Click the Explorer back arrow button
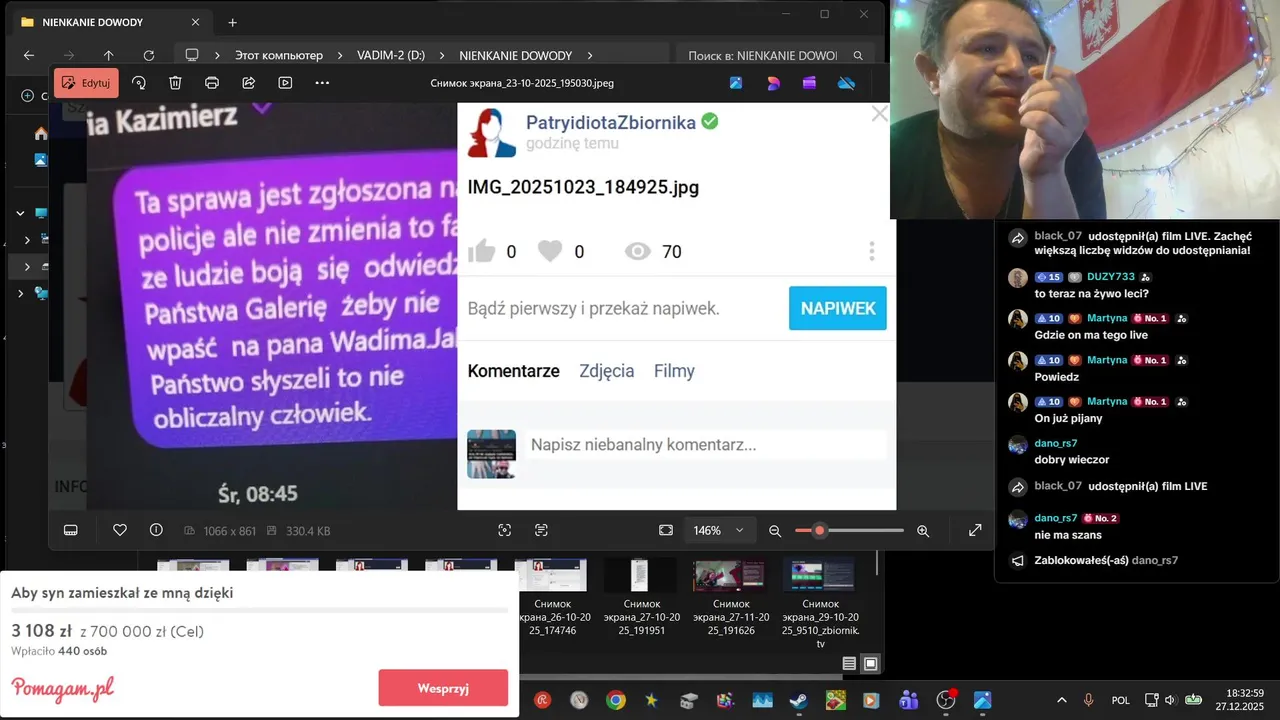The width and height of the screenshot is (1280, 720). click(x=28, y=55)
